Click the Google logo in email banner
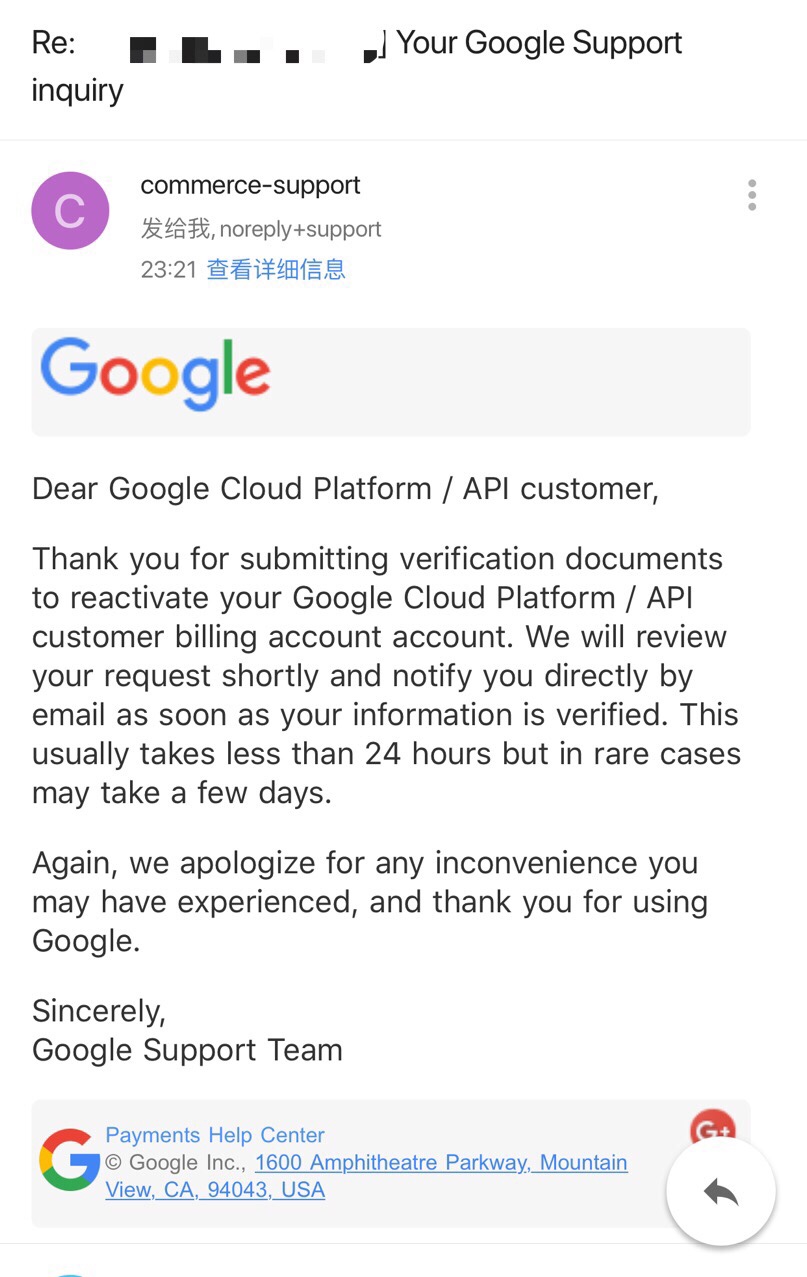 (156, 375)
